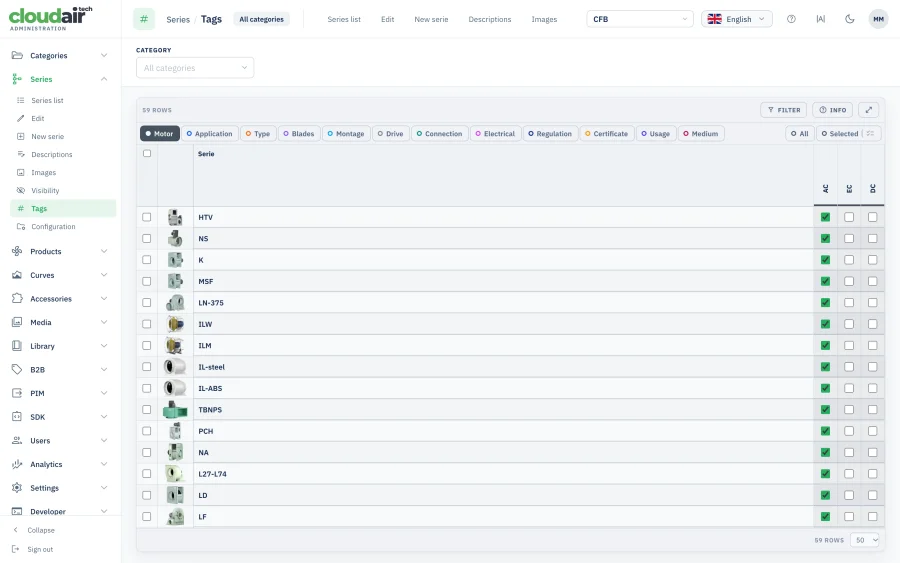This screenshot has width=900, height=563.
Task: Click the Series branch icon in sidebar
Action: pyautogui.click(x=17, y=79)
